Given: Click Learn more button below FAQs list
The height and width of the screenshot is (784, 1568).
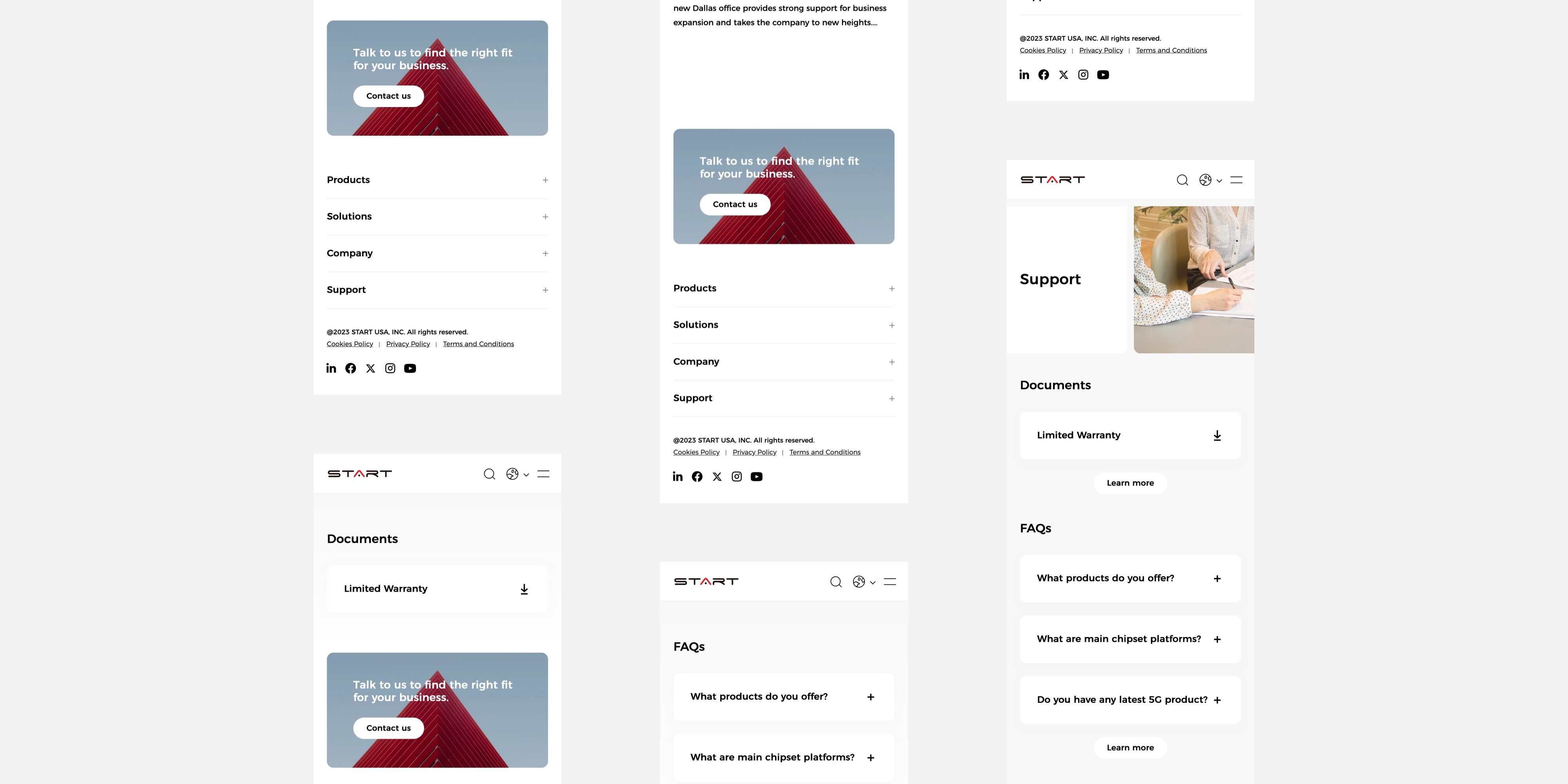Looking at the screenshot, I should click(x=1131, y=748).
